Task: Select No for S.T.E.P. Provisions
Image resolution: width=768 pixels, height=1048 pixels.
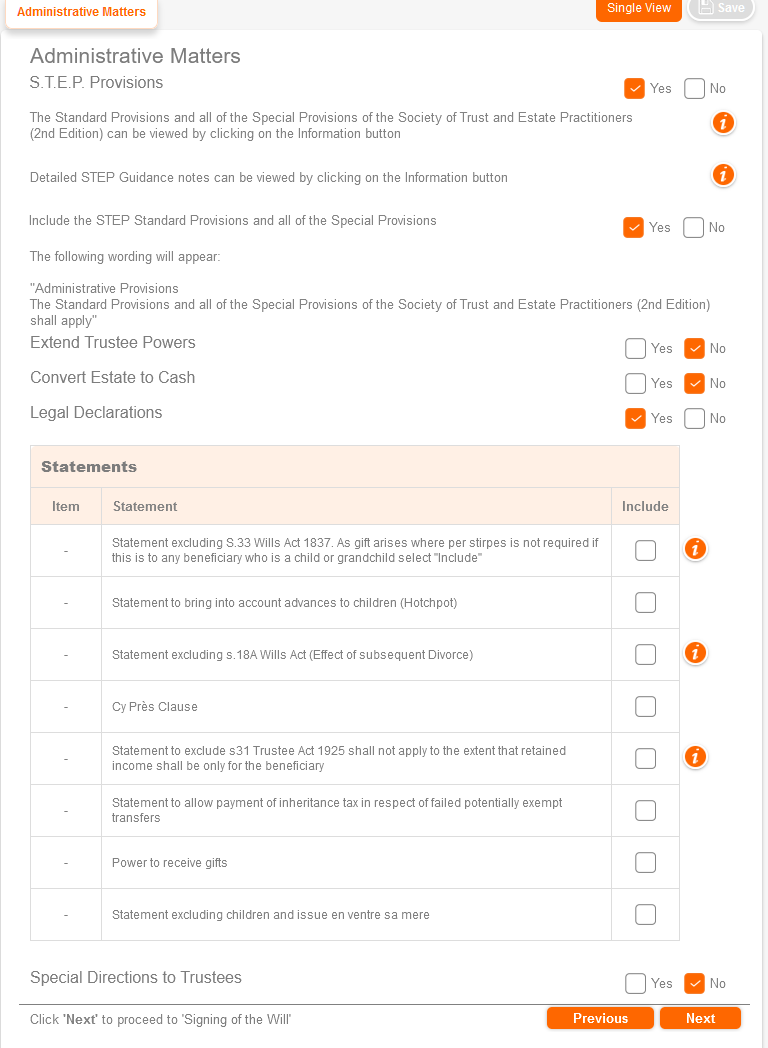Action: tap(695, 88)
